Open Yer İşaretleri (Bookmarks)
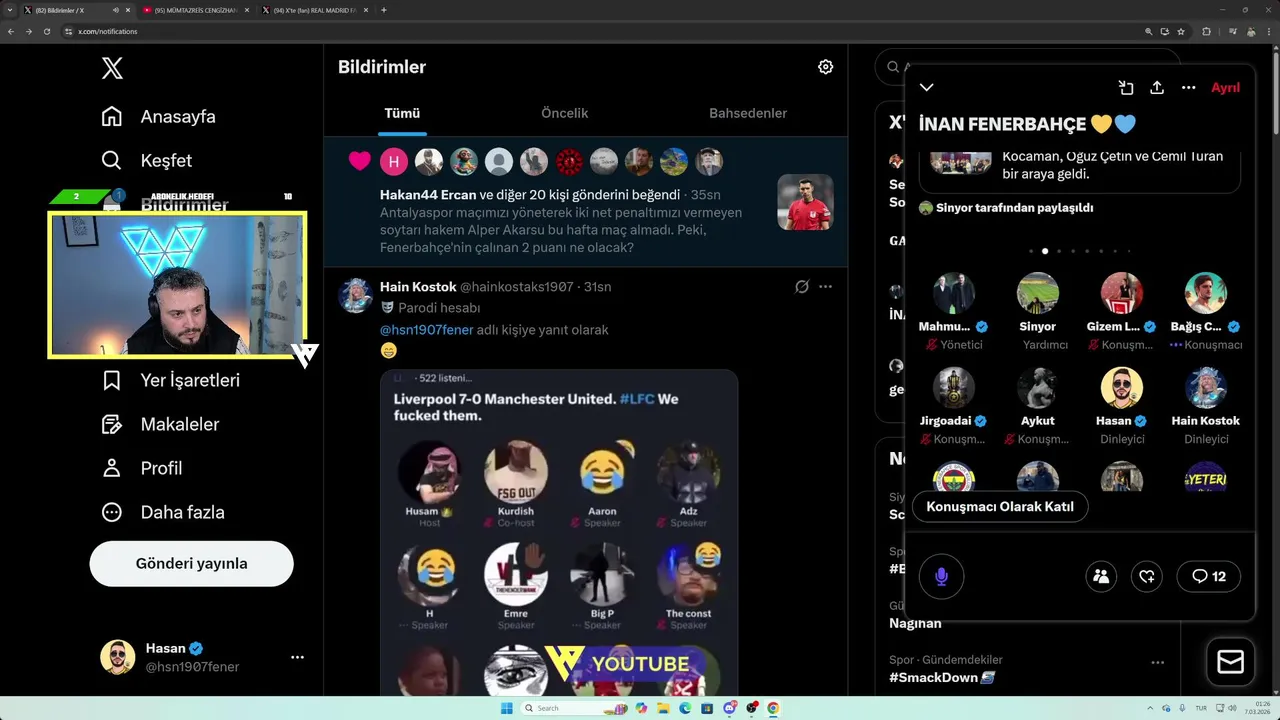 170,380
